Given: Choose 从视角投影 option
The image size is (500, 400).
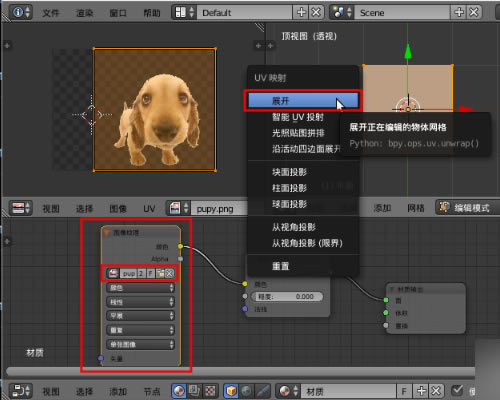Looking at the screenshot, I should 303,227.
